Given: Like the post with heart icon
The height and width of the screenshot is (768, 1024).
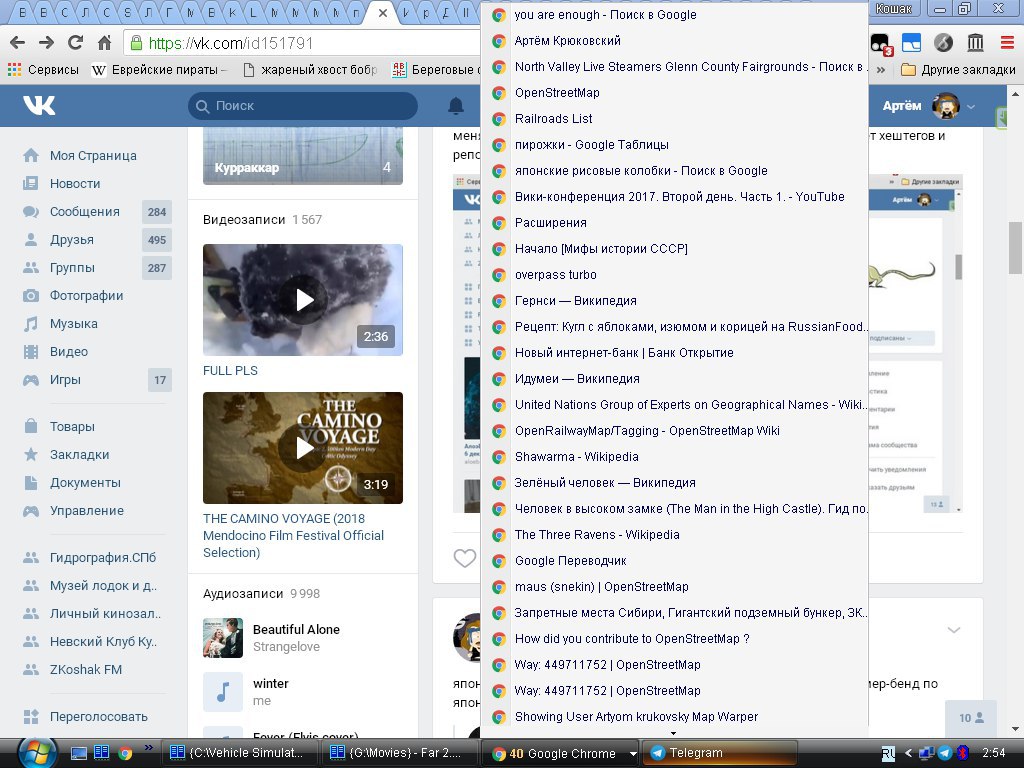Looking at the screenshot, I should click(465, 558).
